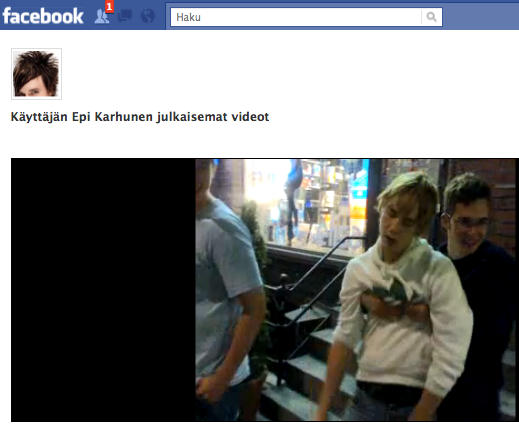Click the lit shop window in video
This screenshot has width=519, height=425.
307,203
